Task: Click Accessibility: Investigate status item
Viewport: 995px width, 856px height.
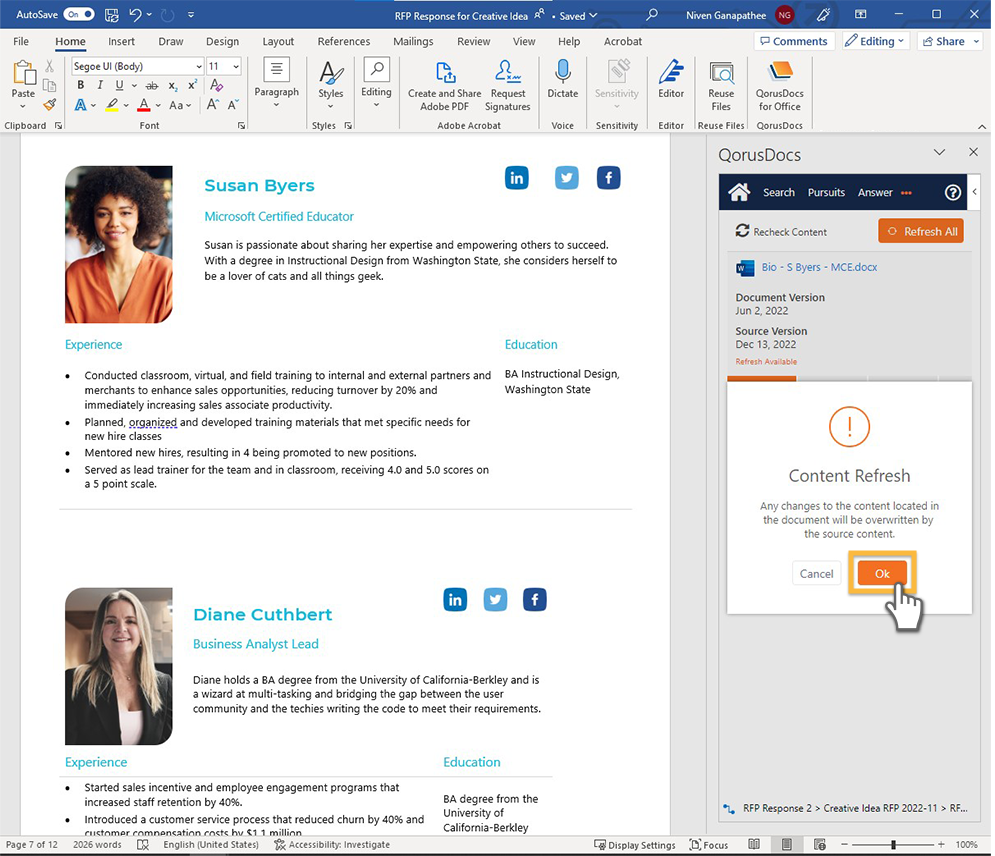Action: [x=332, y=845]
